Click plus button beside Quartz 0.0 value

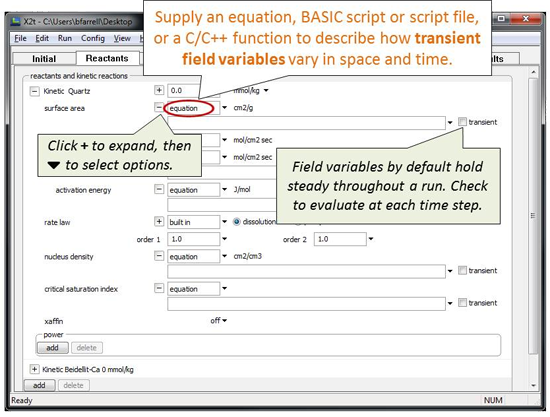coord(159,90)
